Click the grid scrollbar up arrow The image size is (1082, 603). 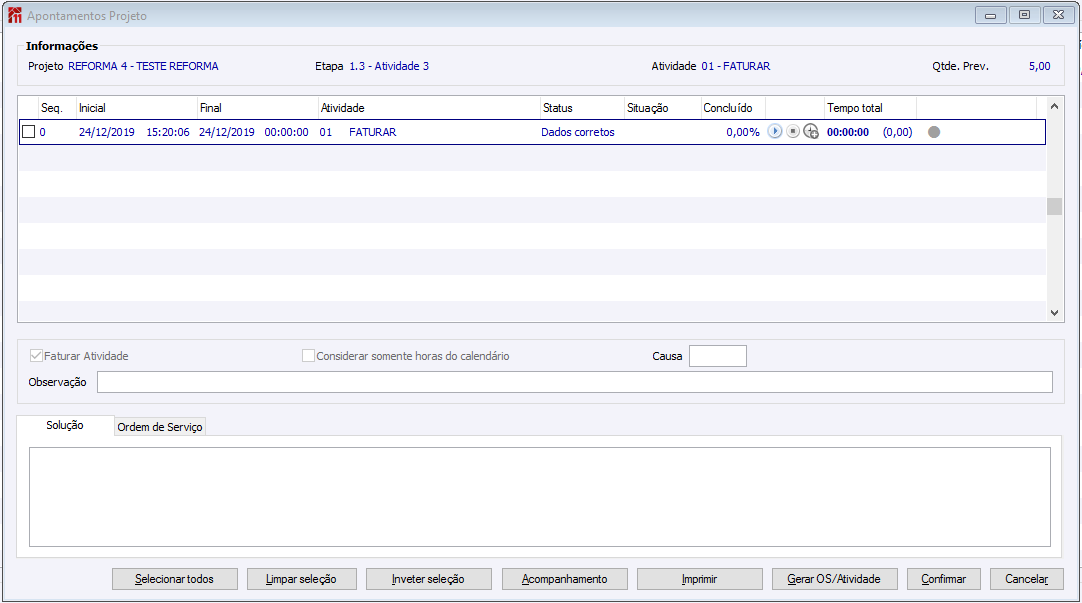1054,106
